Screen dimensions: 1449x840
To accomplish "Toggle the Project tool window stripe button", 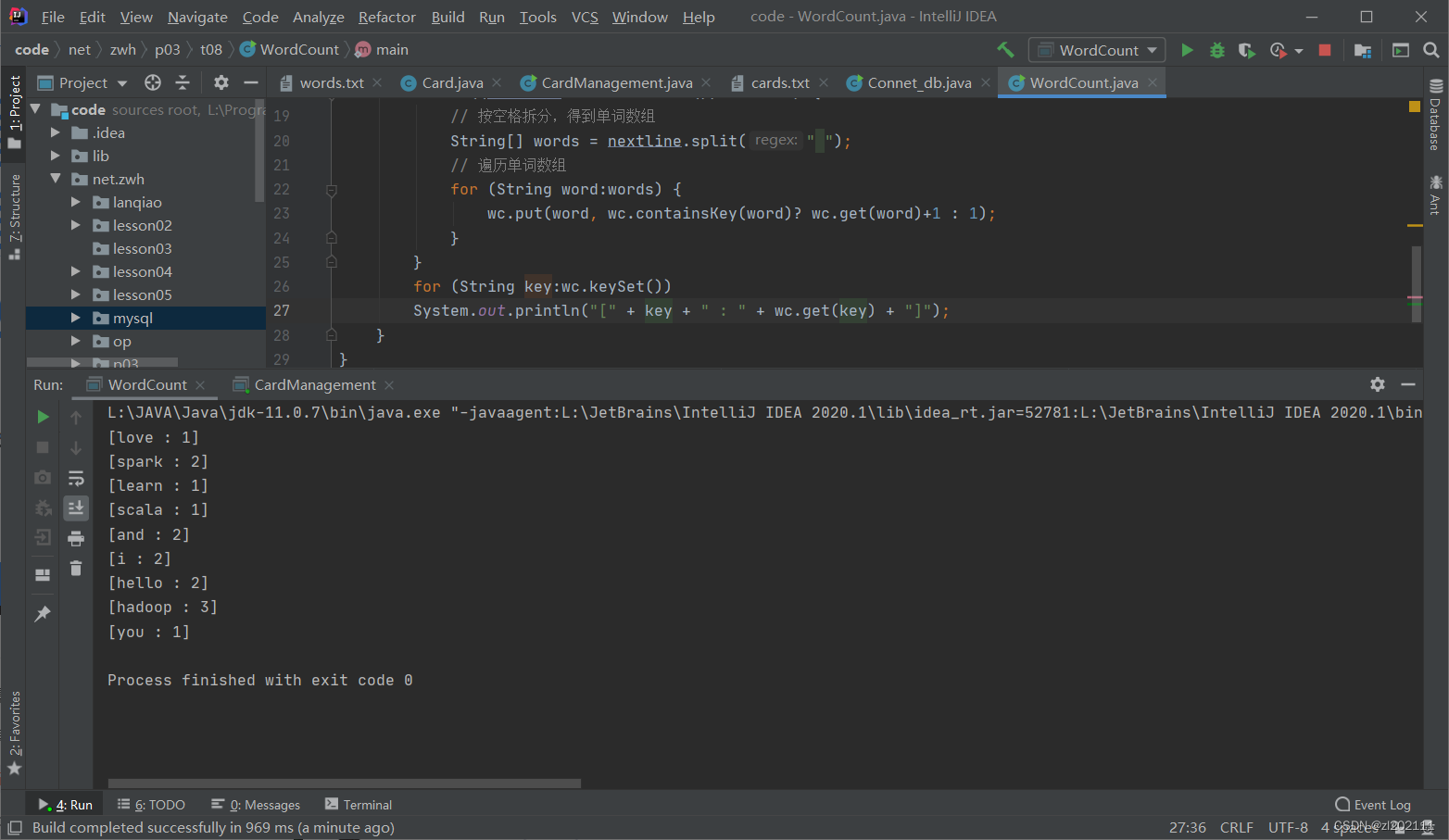I will (14, 111).
